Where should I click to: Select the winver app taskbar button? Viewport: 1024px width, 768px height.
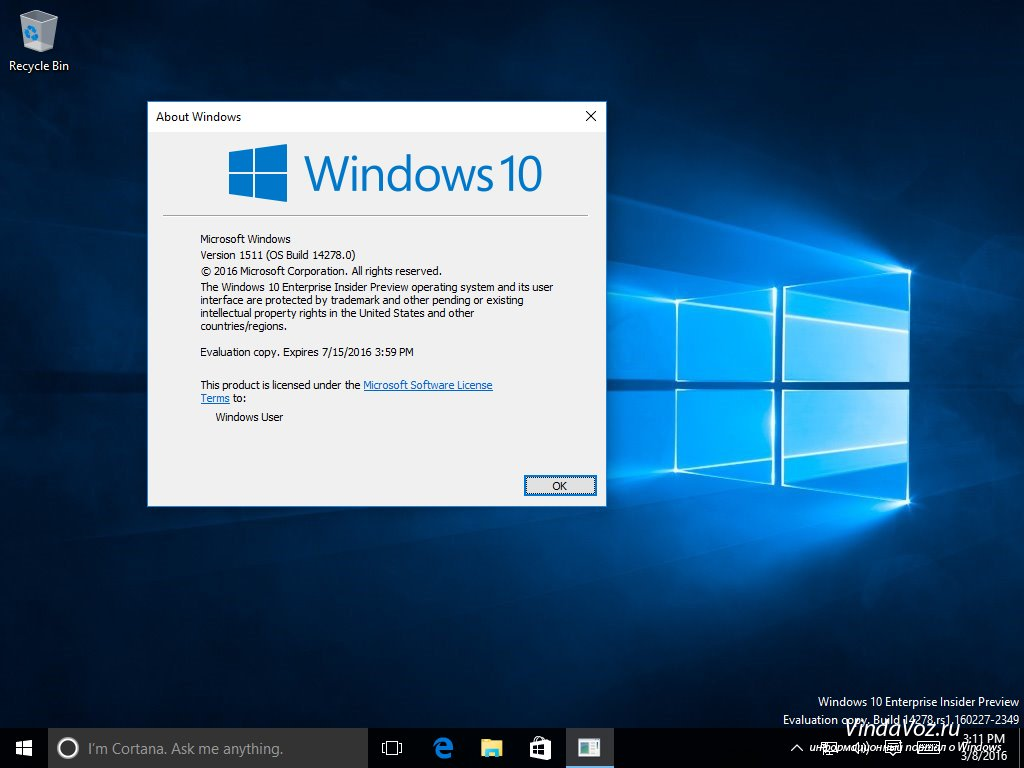[x=589, y=748]
